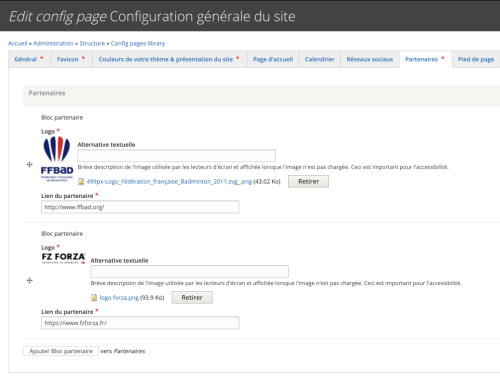The height and width of the screenshot is (376, 500).
Task: Click the FZ Forza logo thumbnail
Action: (x=63, y=258)
